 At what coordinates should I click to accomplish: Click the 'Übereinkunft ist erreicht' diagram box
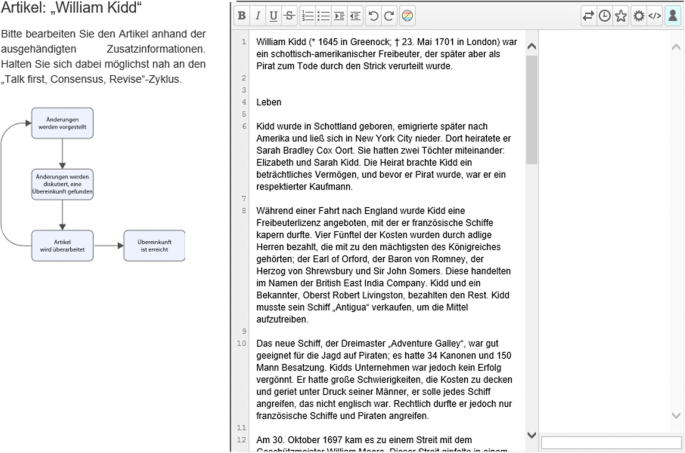click(154, 246)
